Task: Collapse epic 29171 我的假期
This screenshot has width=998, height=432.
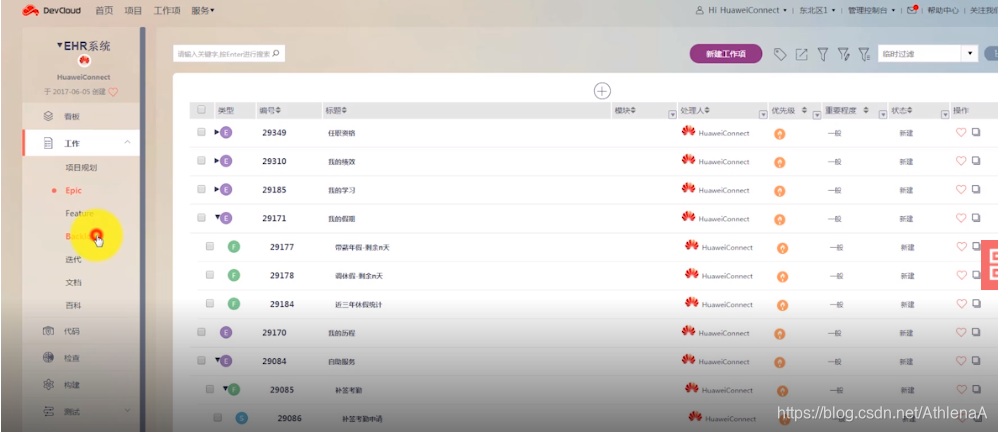Action: [217, 217]
